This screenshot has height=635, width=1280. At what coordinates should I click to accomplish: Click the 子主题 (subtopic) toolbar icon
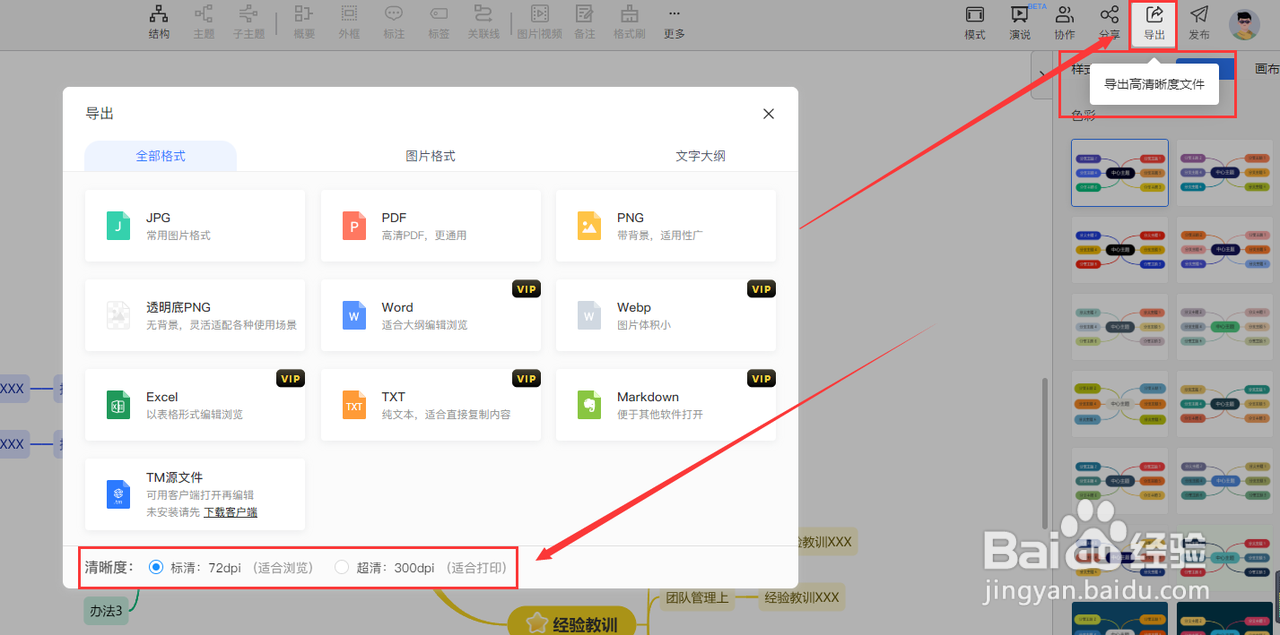249,22
